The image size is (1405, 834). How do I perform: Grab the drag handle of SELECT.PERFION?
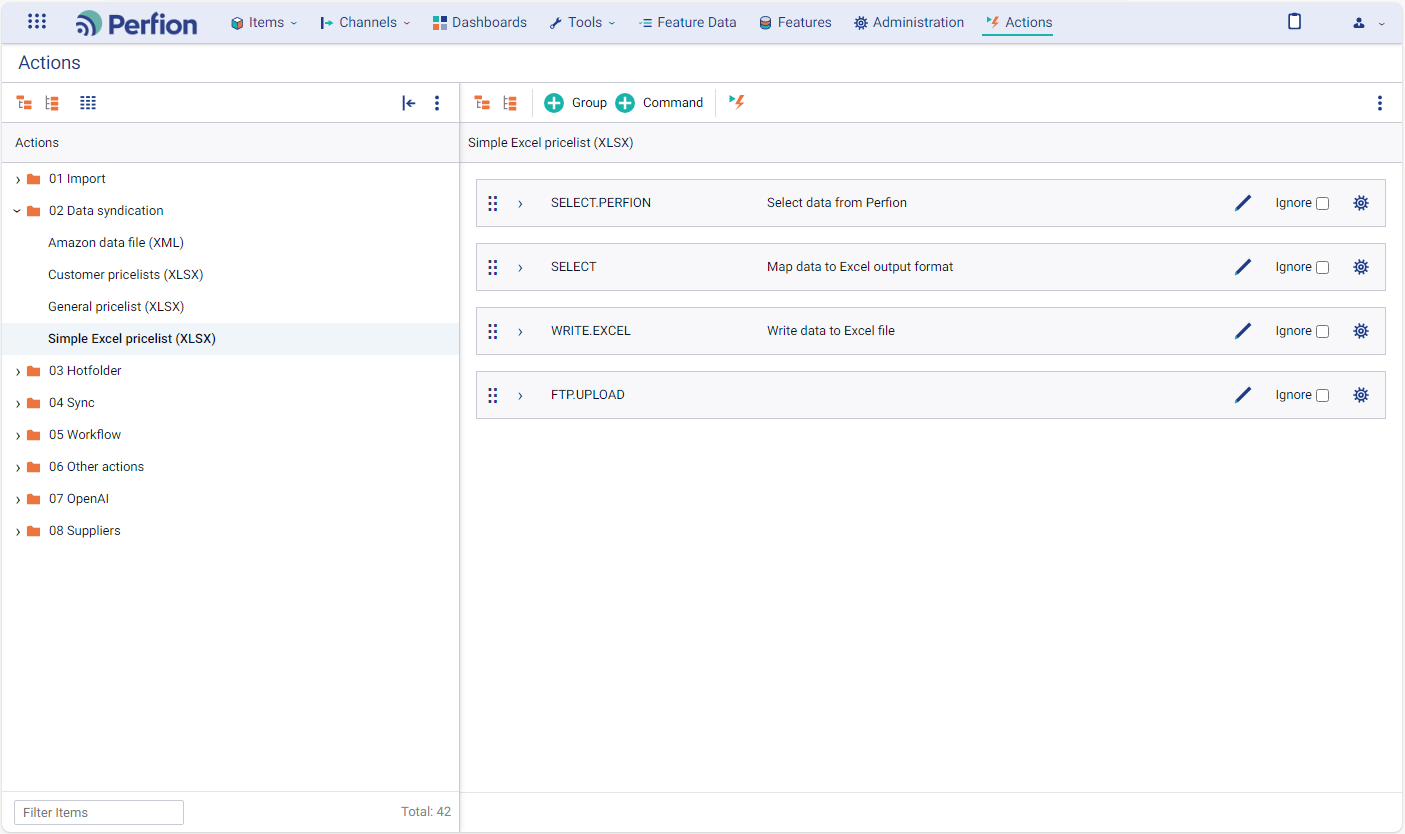tap(493, 203)
